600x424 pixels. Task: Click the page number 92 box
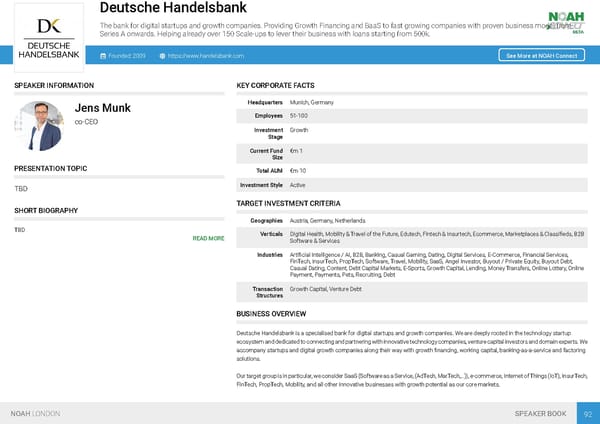[x=587, y=412]
